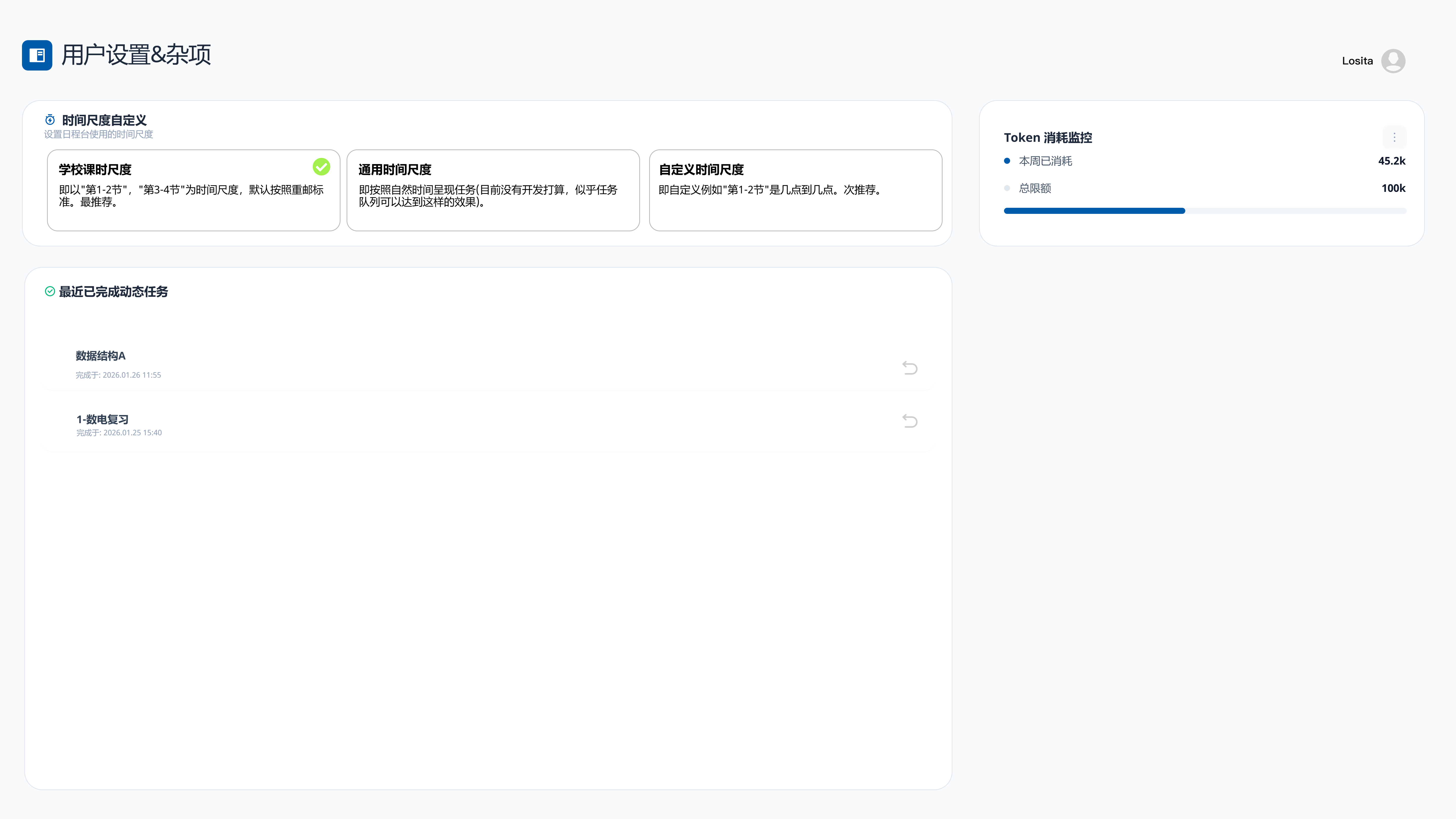Click the gray dot beside 总限额
This screenshot has height=819, width=1456.
point(1007,188)
